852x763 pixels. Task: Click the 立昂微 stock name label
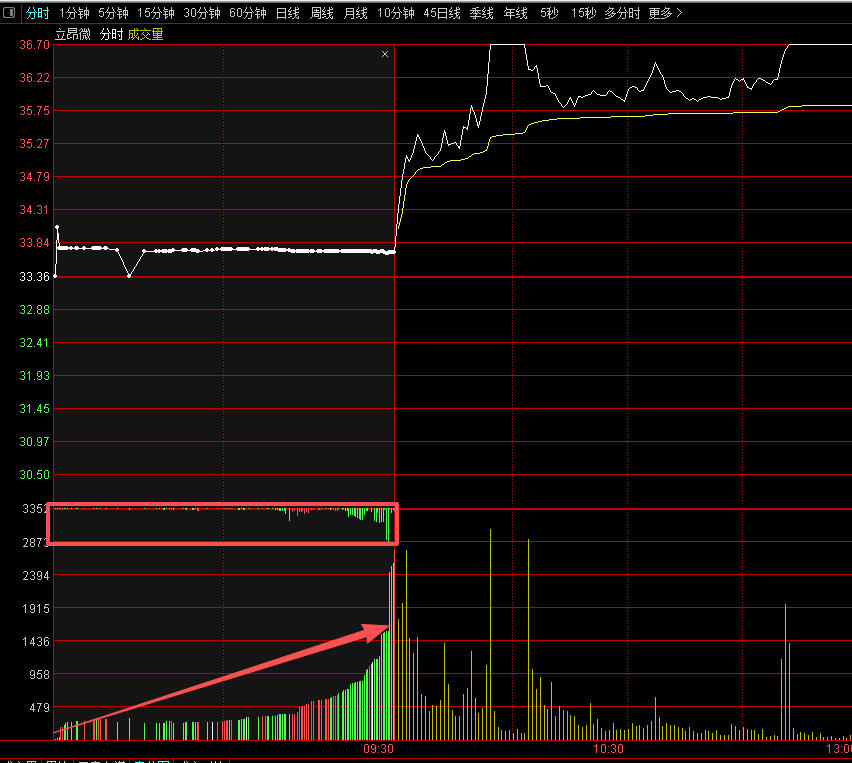(72, 35)
